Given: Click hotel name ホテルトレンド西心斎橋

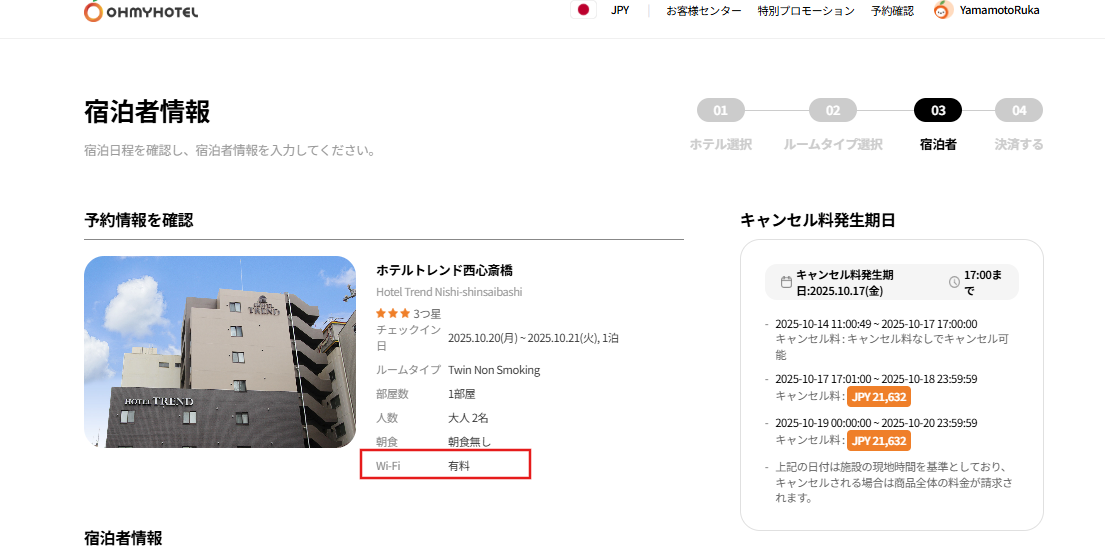Looking at the screenshot, I should (x=444, y=270).
